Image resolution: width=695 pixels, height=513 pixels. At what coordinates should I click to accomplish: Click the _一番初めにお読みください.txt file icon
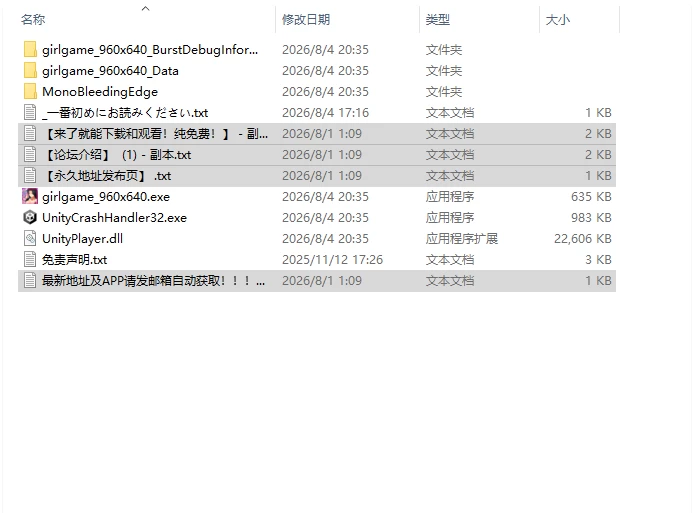tap(30, 113)
